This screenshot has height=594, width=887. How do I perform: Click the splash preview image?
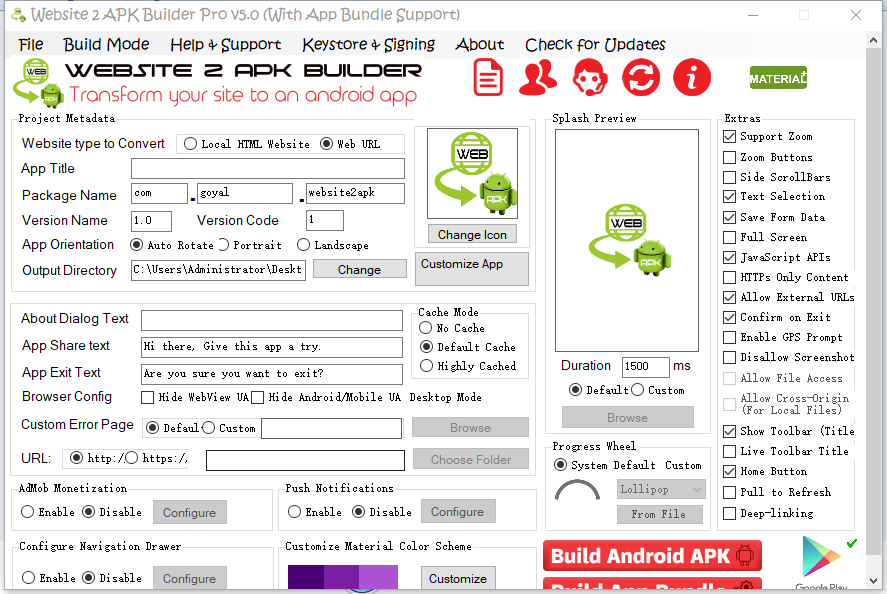click(627, 240)
